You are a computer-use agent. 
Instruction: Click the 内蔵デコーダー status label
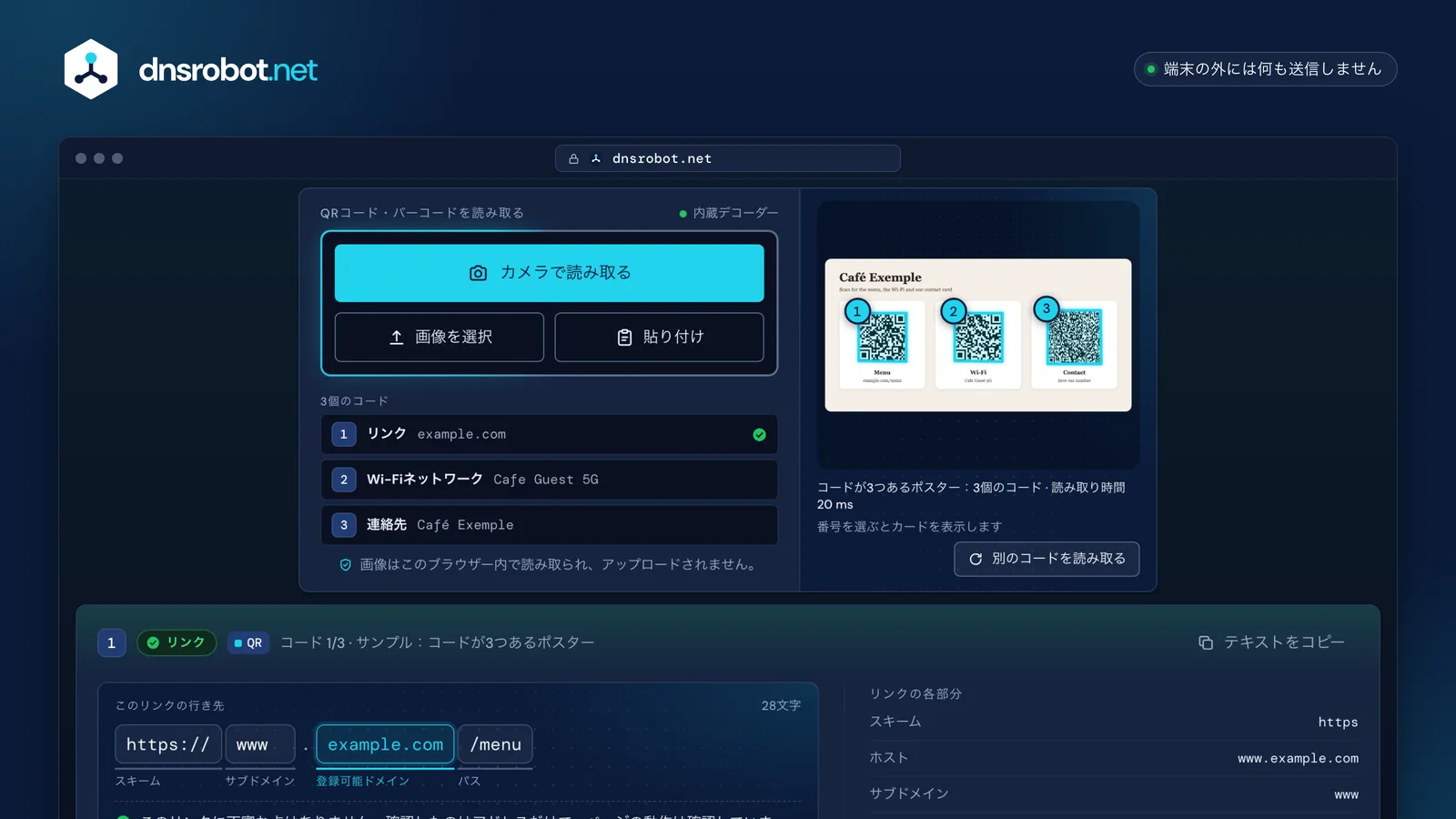(x=729, y=213)
